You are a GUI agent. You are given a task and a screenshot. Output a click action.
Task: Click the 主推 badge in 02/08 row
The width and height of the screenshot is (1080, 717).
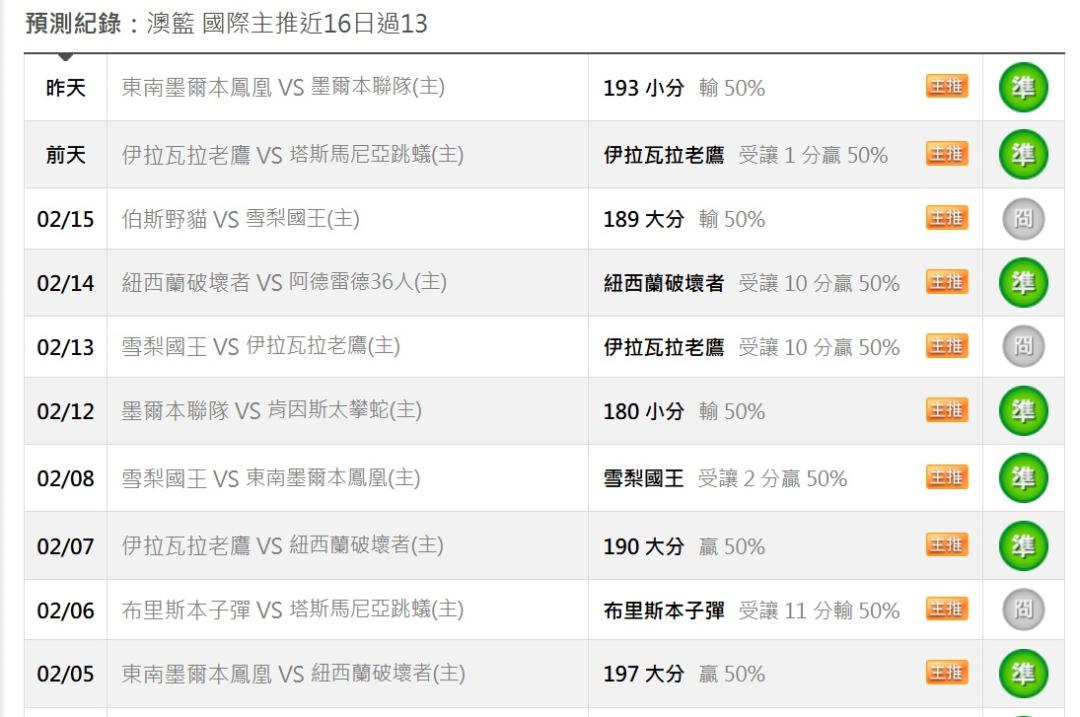[x=946, y=478]
